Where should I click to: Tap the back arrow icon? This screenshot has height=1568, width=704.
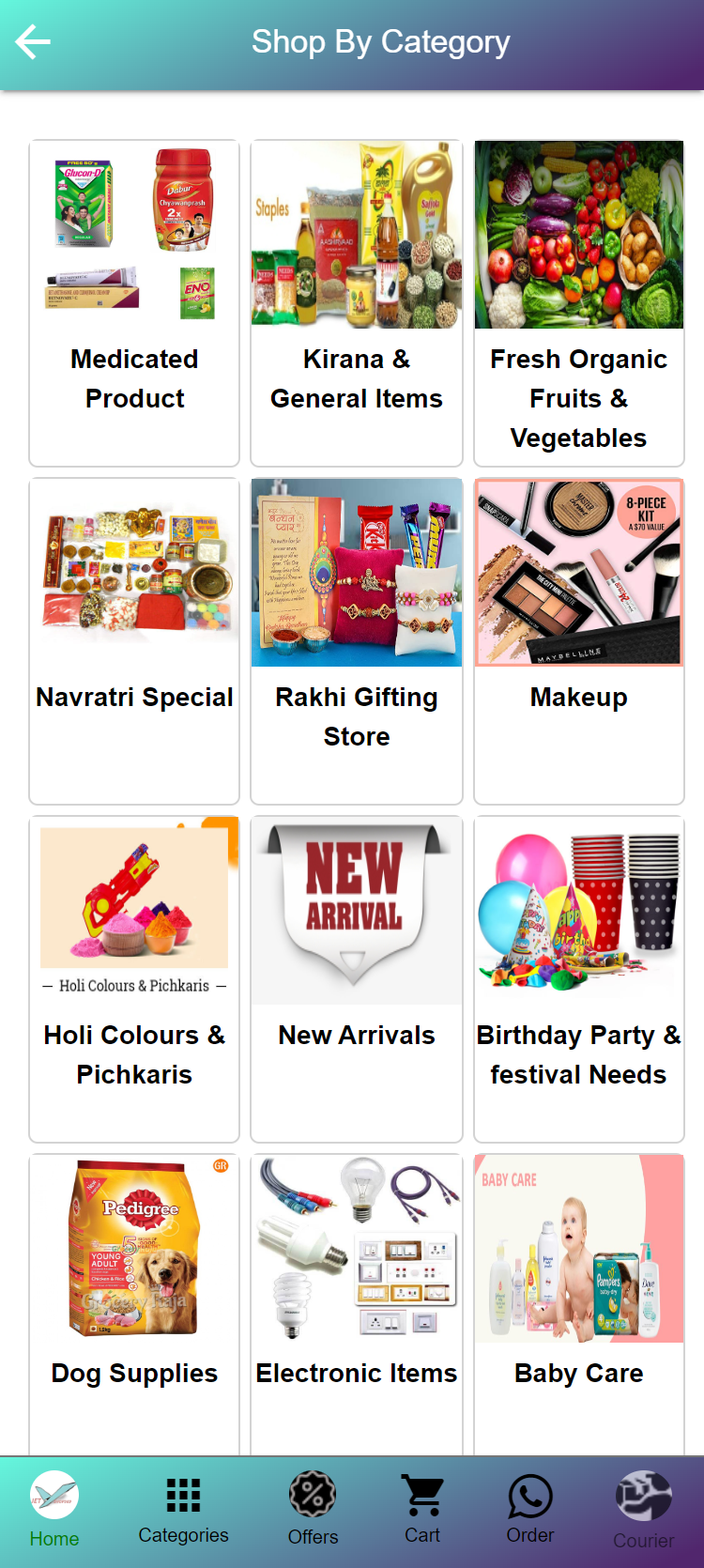(x=33, y=41)
